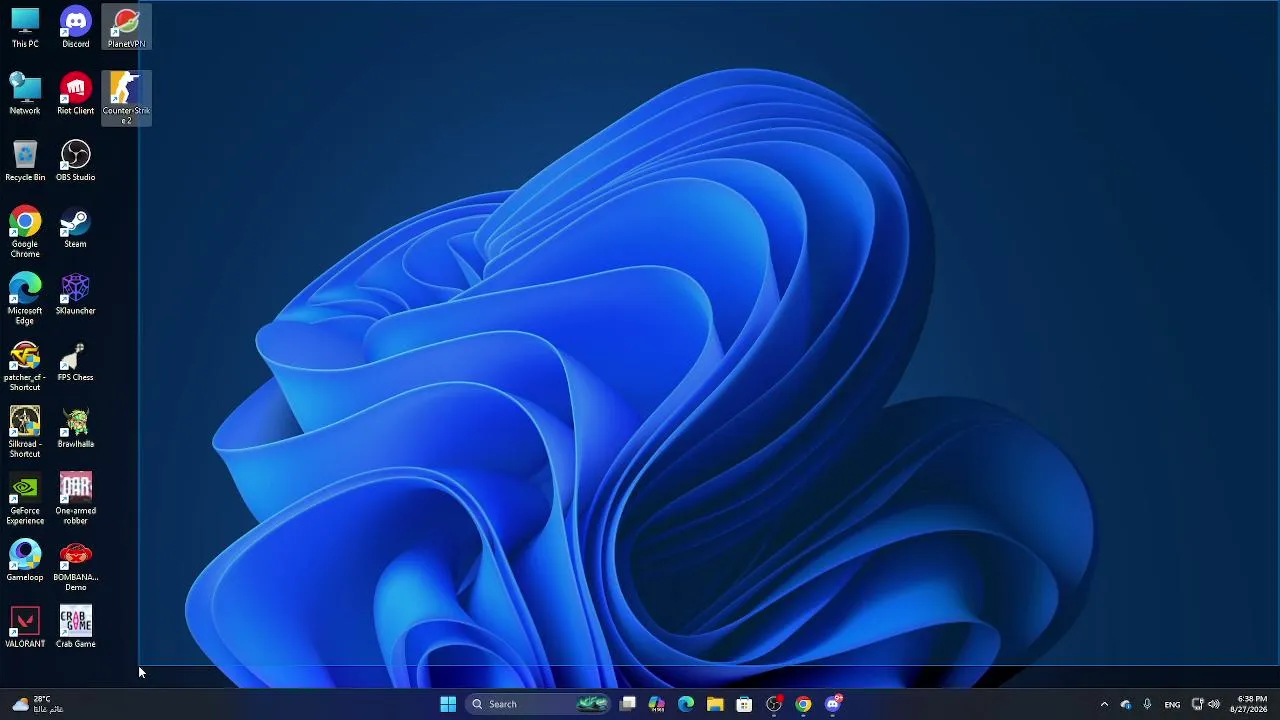Open Microsoft 365 Copilot in taskbar
Screen dimensions: 1280x720
click(x=657, y=704)
